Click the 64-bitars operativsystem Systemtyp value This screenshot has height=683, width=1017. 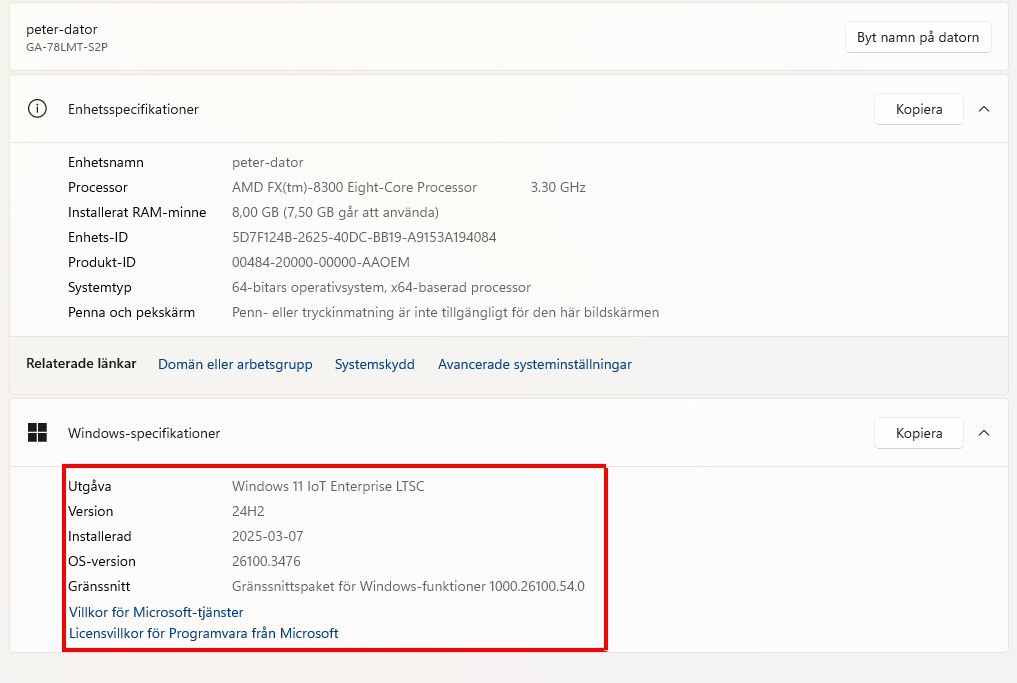381,287
